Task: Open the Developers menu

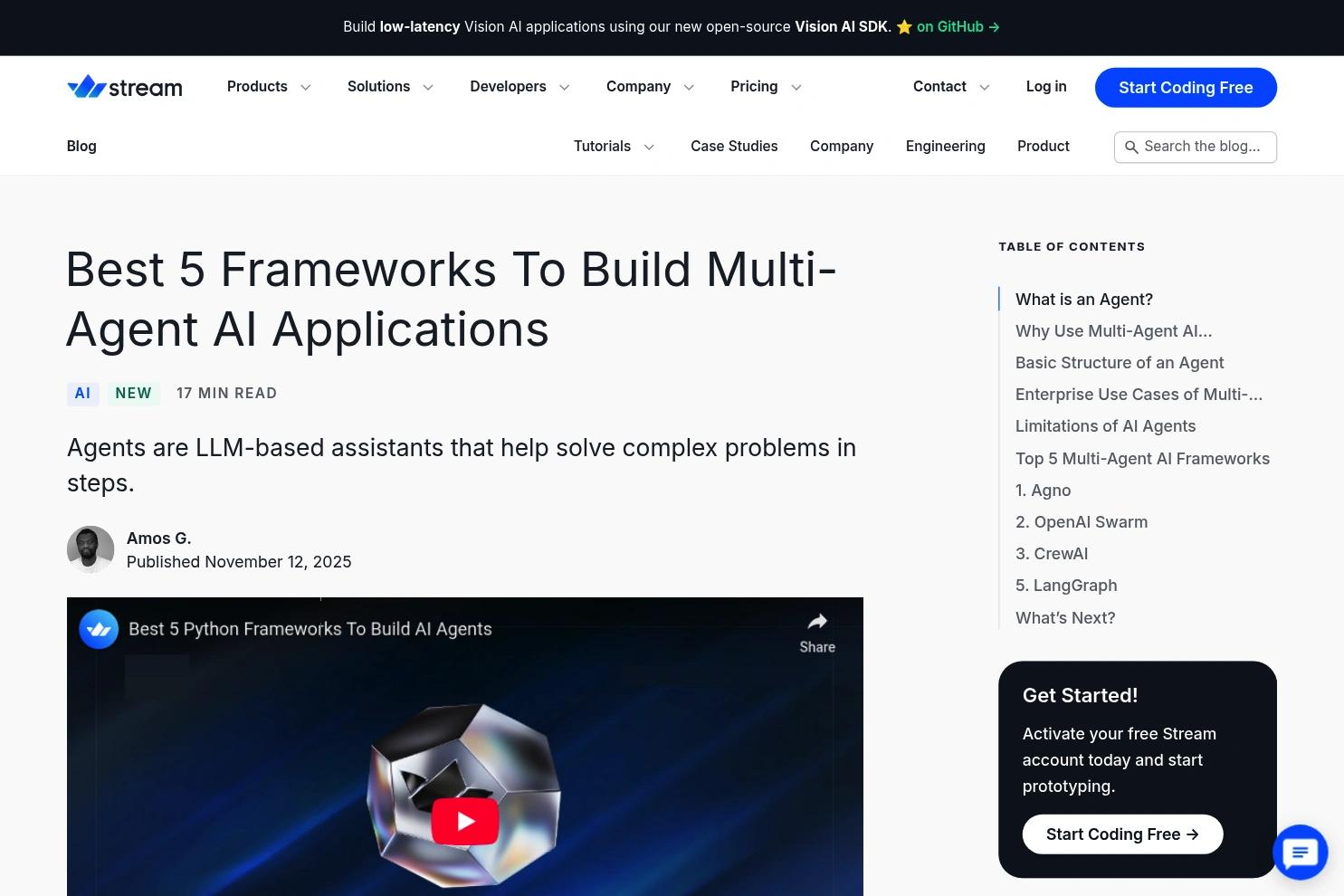Action: pyautogui.click(x=508, y=87)
